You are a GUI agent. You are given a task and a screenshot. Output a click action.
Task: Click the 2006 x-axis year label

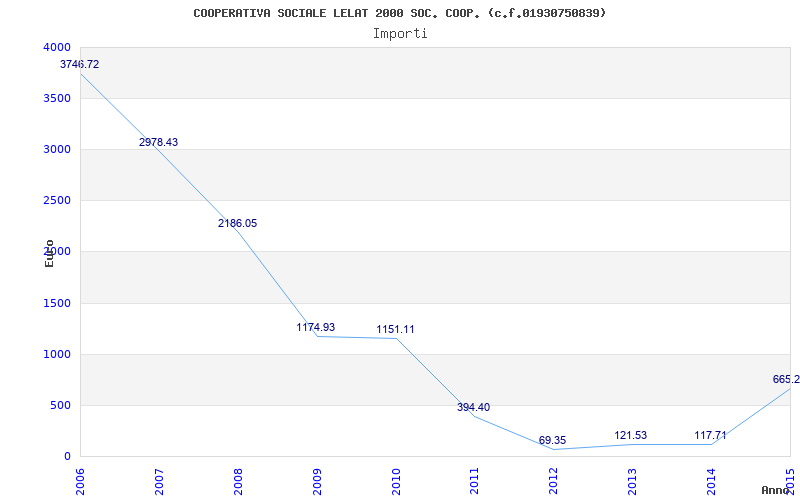(80, 481)
